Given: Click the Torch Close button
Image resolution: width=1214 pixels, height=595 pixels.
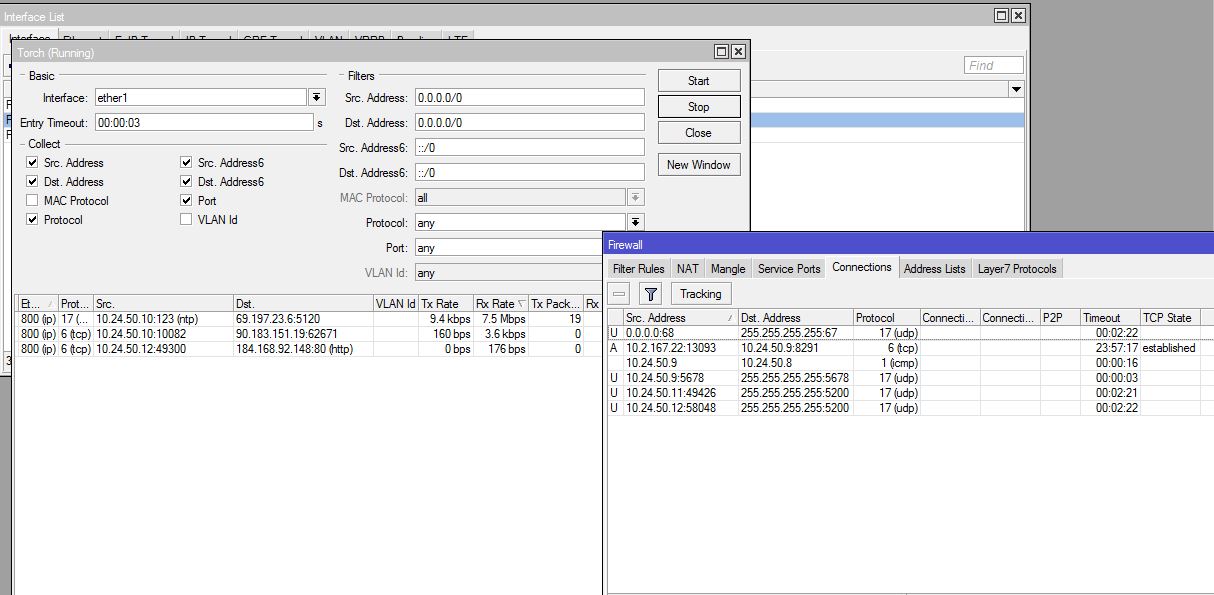Looking at the screenshot, I should pos(699,133).
